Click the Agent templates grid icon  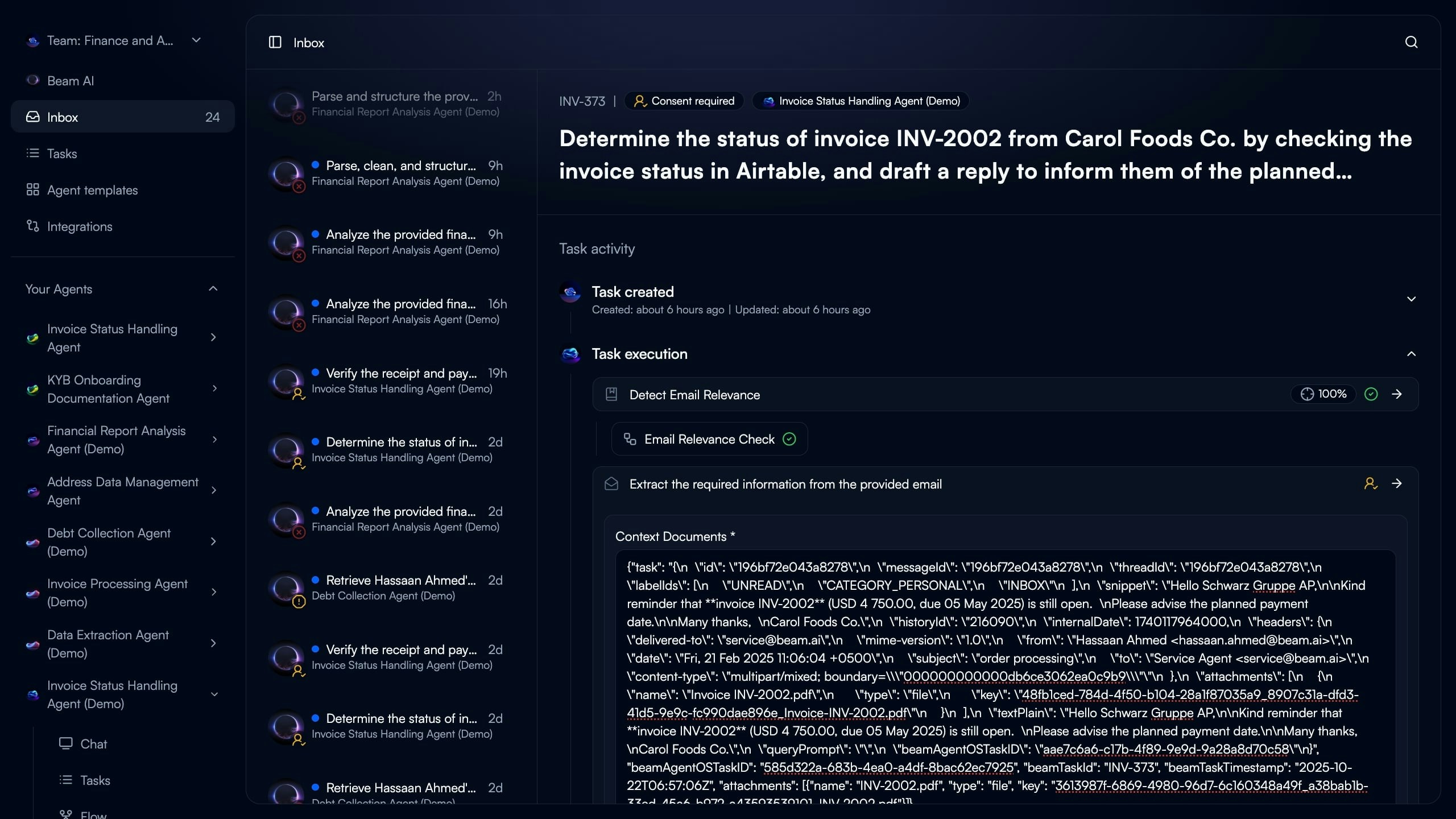[x=33, y=190]
